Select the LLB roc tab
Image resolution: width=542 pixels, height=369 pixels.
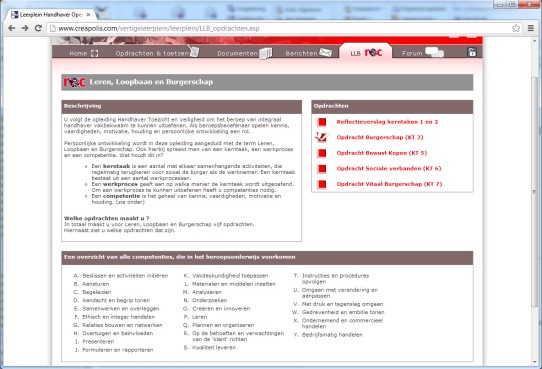point(366,53)
